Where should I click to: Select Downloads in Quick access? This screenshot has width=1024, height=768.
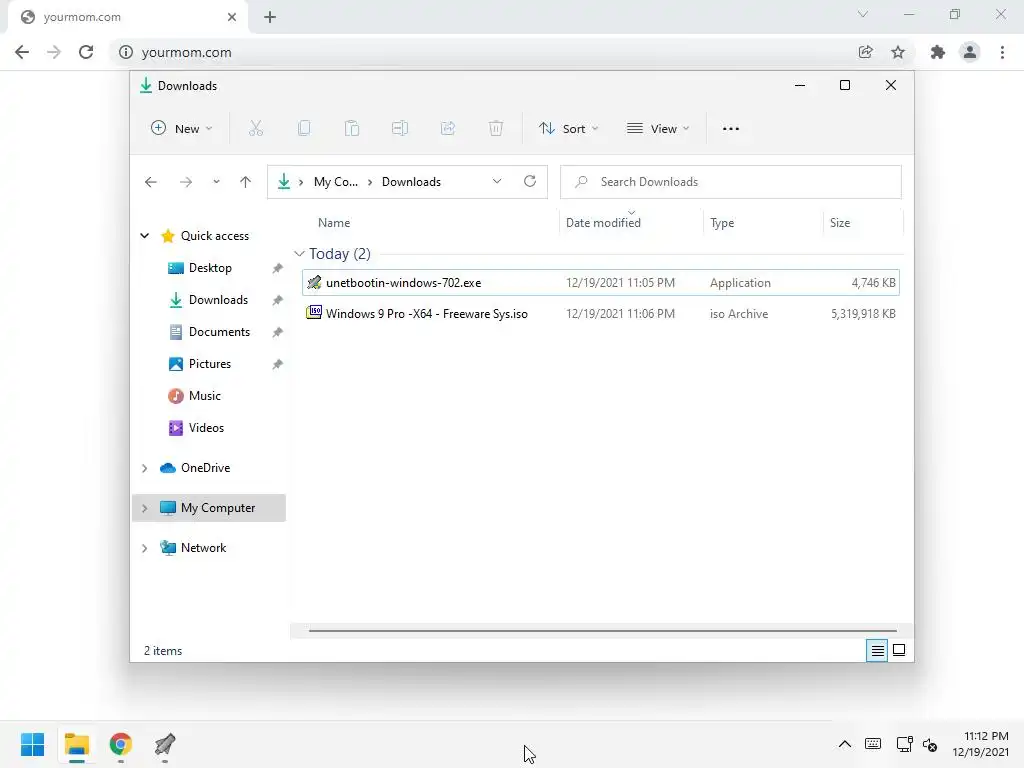coord(218,300)
